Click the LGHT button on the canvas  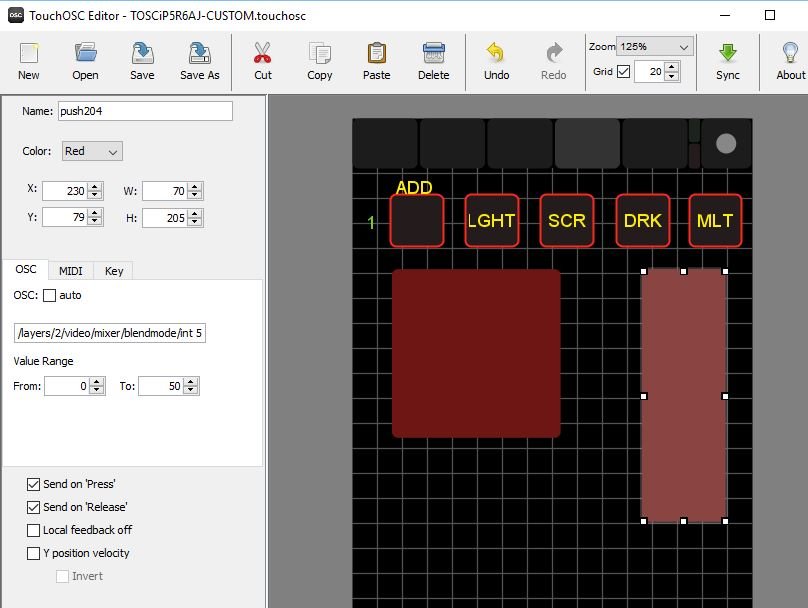coord(491,221)
